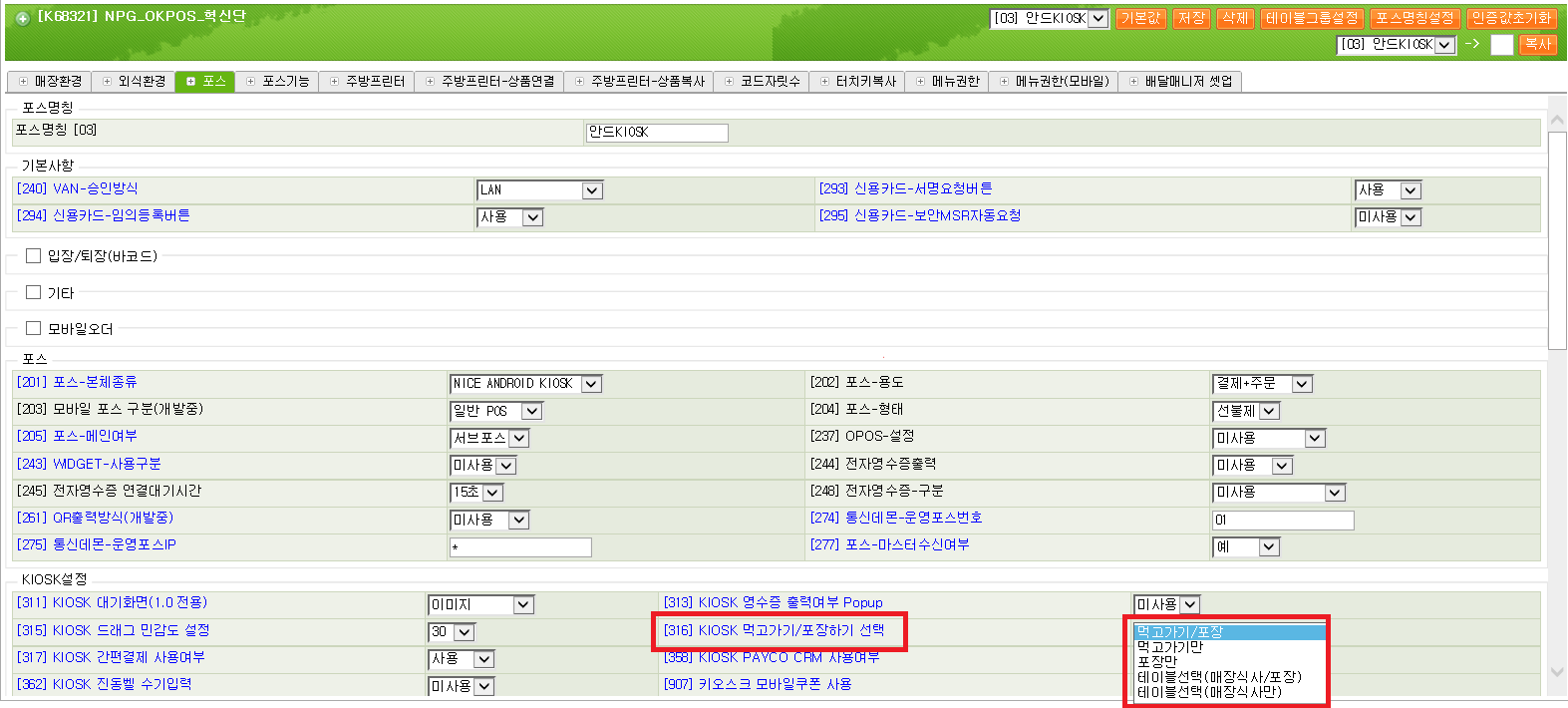Toggle the 기타 checkbox
The height and width of the screenshot is (708, 1568).
pos(34,292)
